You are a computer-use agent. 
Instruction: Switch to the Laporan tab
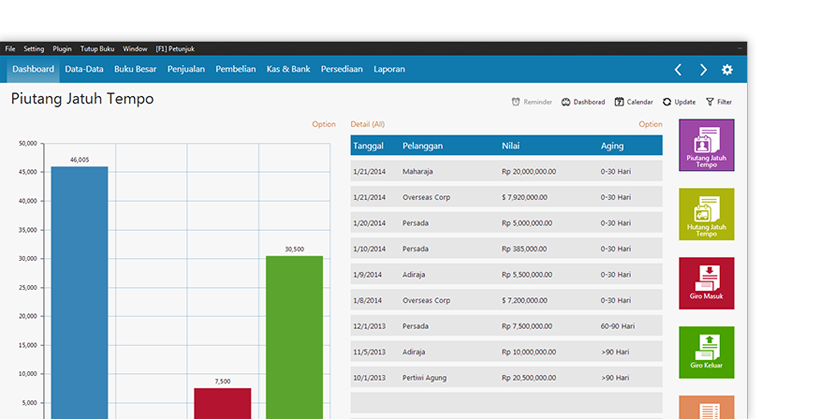[389, 69]
